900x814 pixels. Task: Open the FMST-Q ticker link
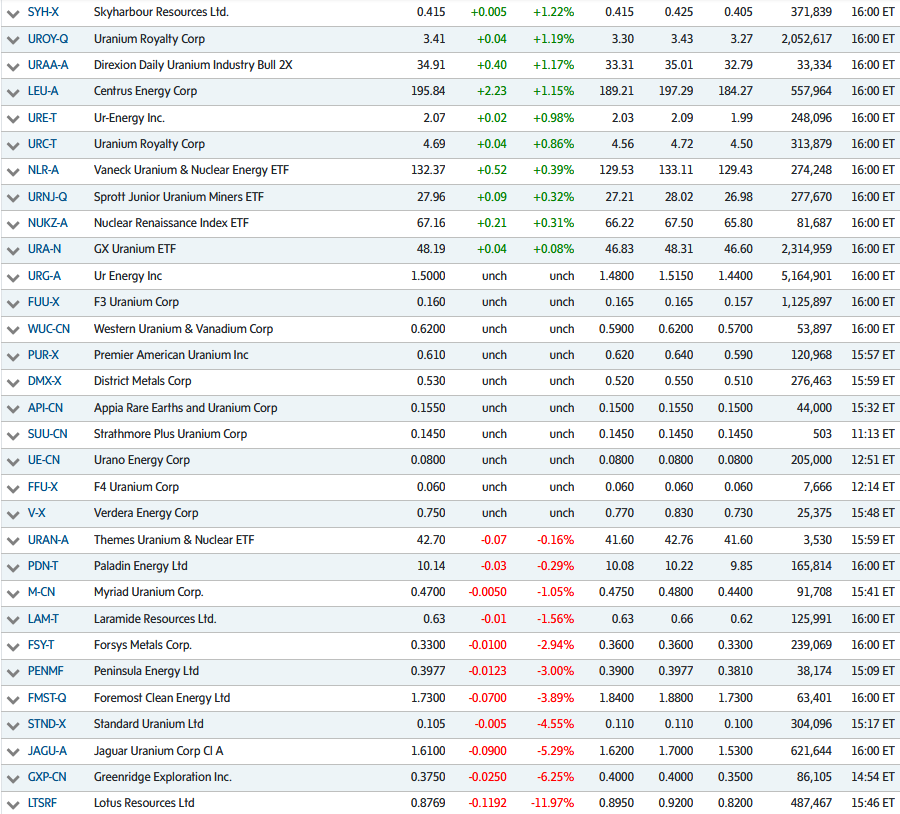pyautogui.click(x=47, y=697)
